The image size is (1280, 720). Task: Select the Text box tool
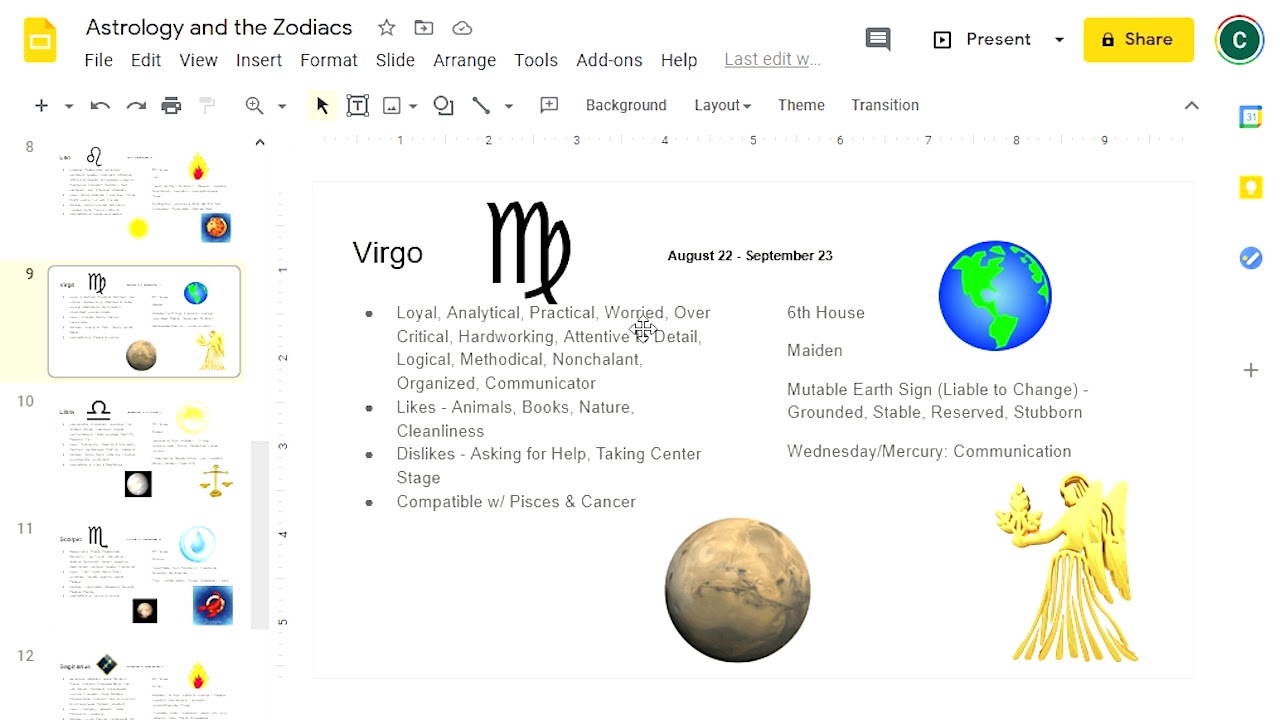[x=357, y=105]
